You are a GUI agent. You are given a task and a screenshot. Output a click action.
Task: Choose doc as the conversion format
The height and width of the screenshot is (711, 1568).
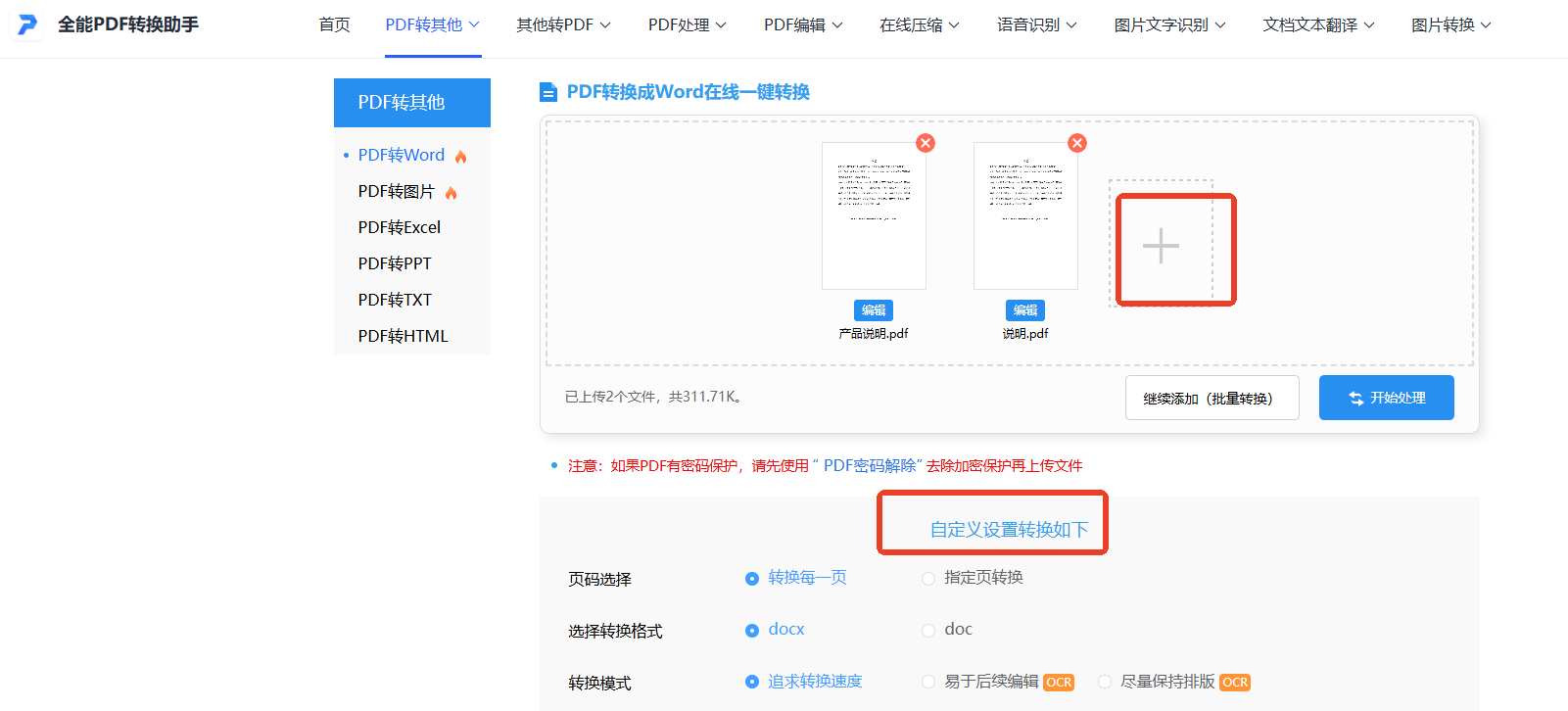pos(928,631)
